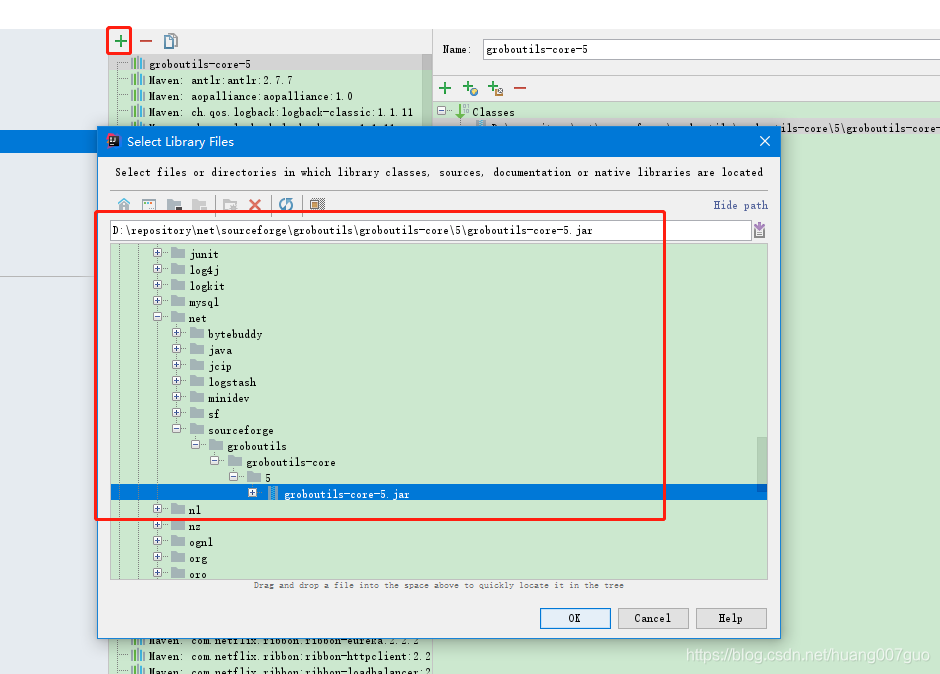Click the specify documentation URL plus-globe icon
Viewport: 940px width, 674px height.
click(x=470, y=88)
